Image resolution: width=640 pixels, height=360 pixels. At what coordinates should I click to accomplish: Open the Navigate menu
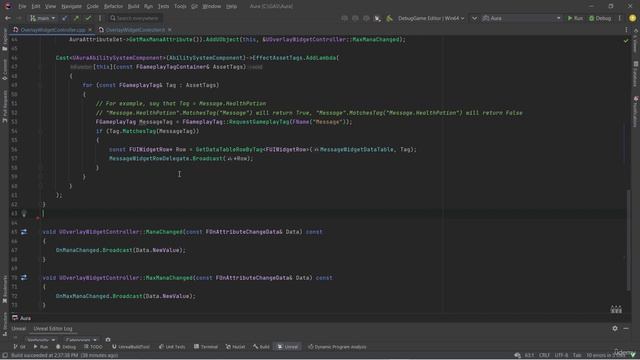pyautogui.click(x=71, y=7)
